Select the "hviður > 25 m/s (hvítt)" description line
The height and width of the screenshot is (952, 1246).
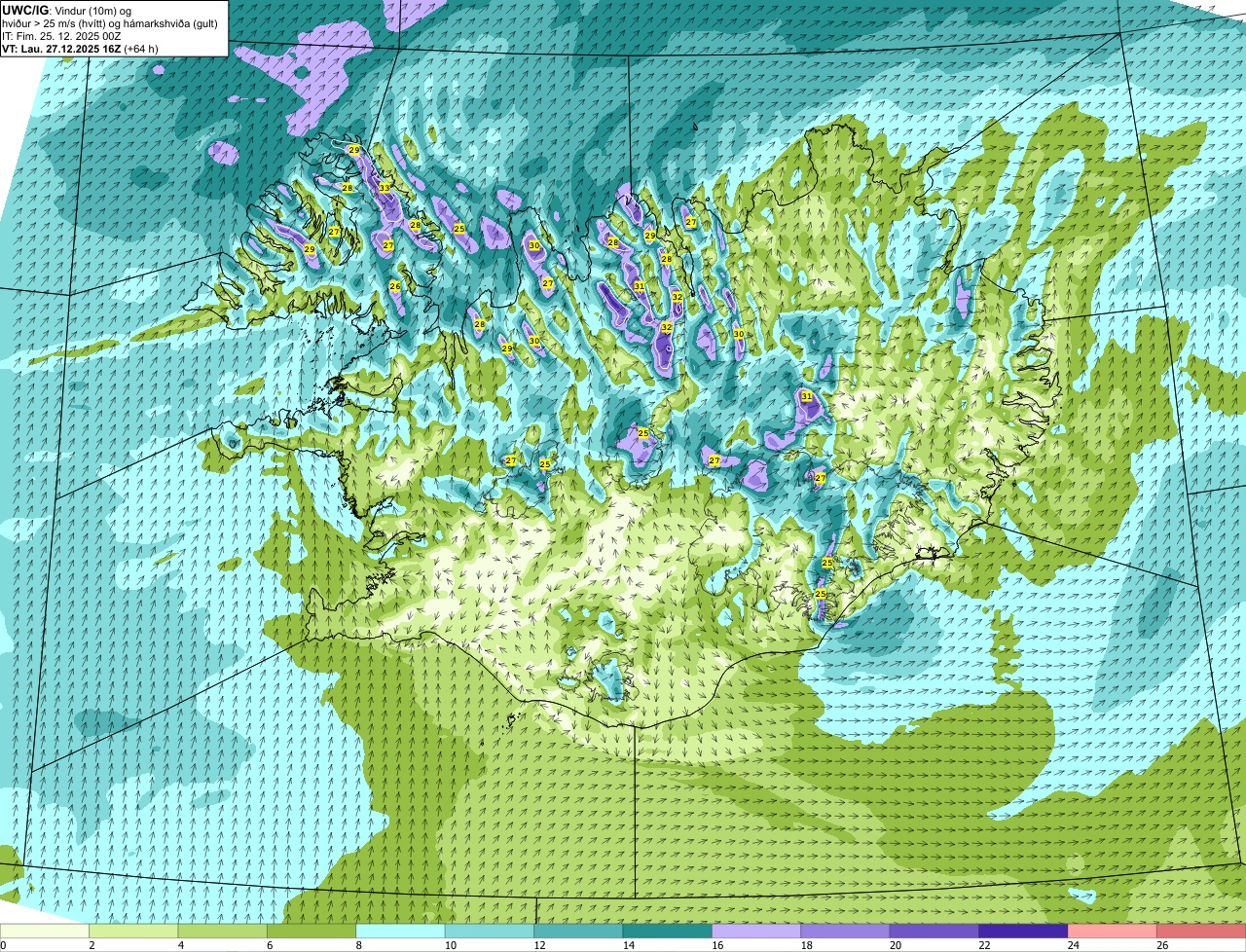click(x=110, y=22)
